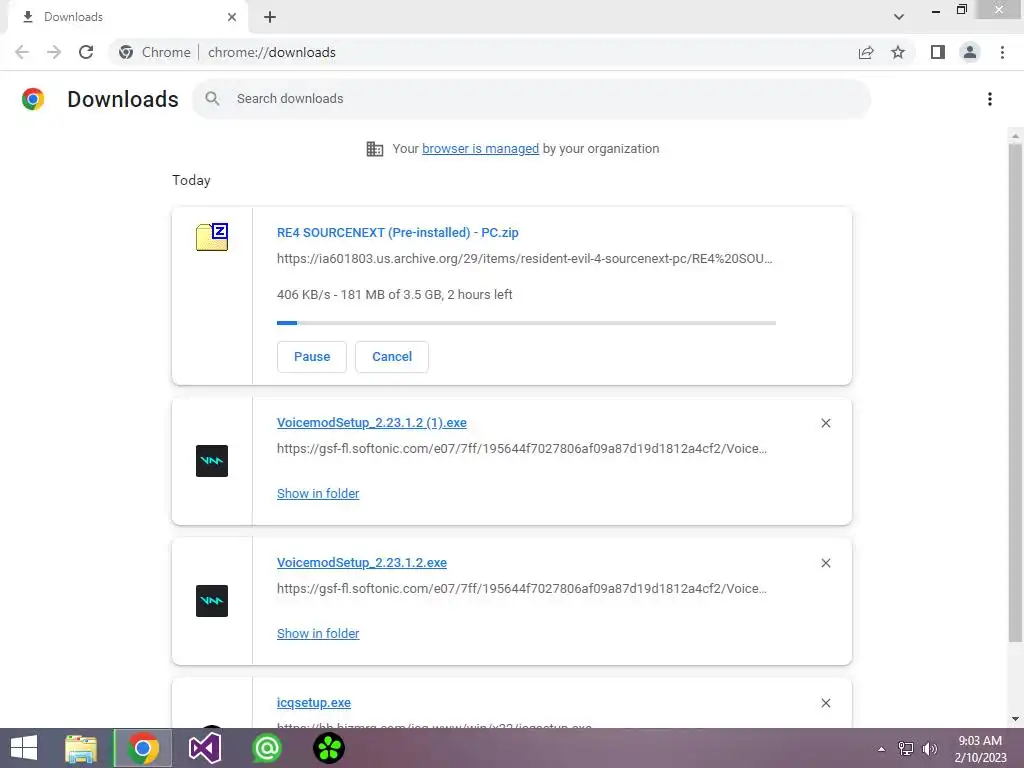Viewport: 1024px width, 768px height.
Task: Click the RE4 download progress bar
Action: (x=526, y=323)
